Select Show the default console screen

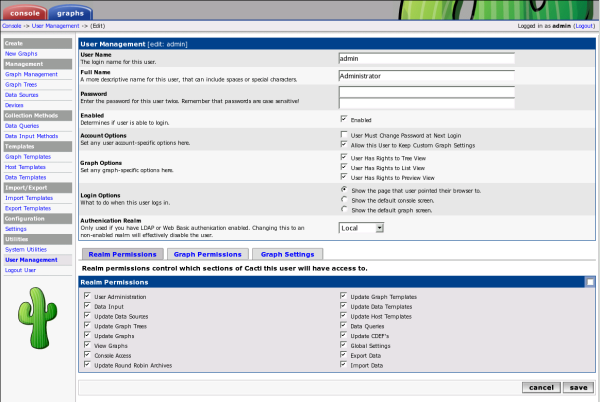[344, 199]
